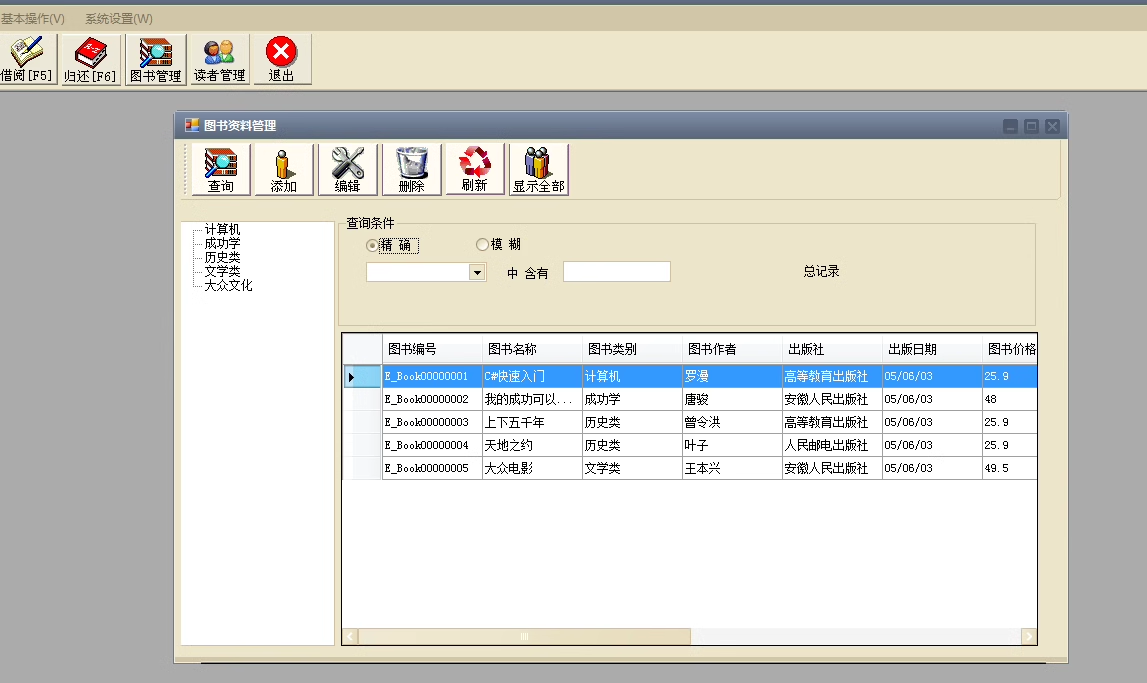Sort by 图书作者 column header
1147x683 pixels.
coord(733,349)
